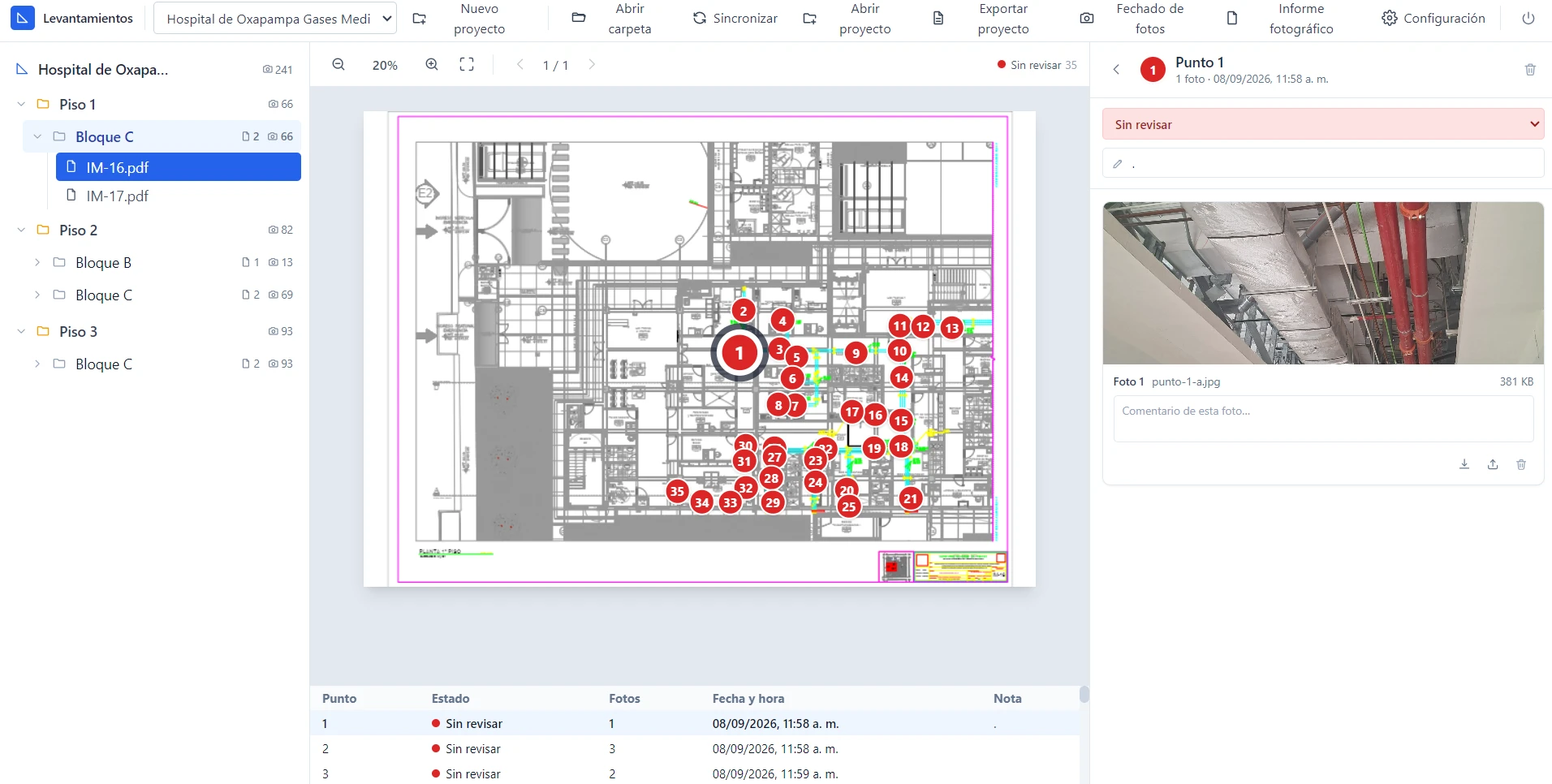Click the Comentario de esta foto field

[x=1323, y=419]
